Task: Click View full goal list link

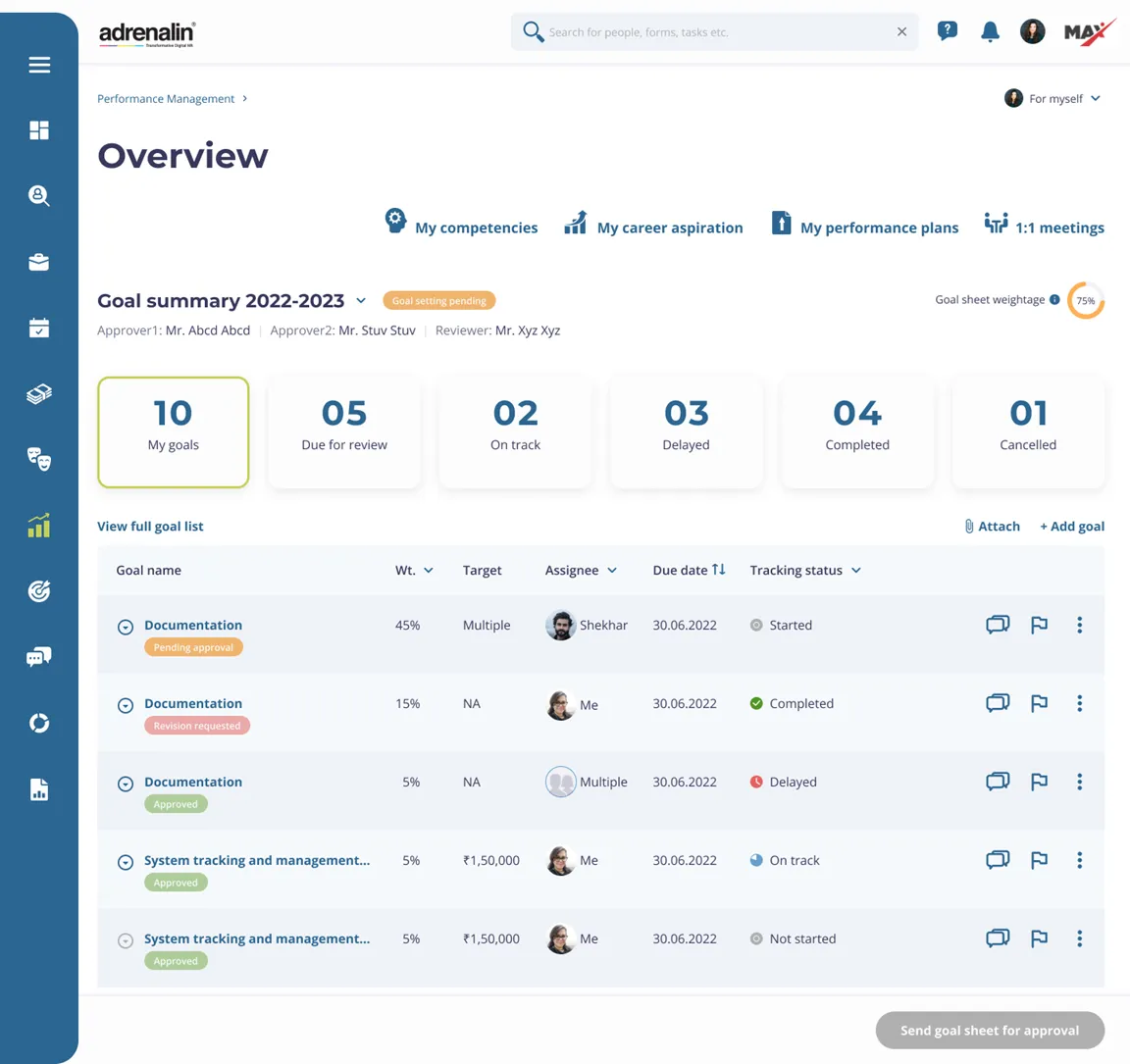Action: pyautogui.click(x=150, y=526)
